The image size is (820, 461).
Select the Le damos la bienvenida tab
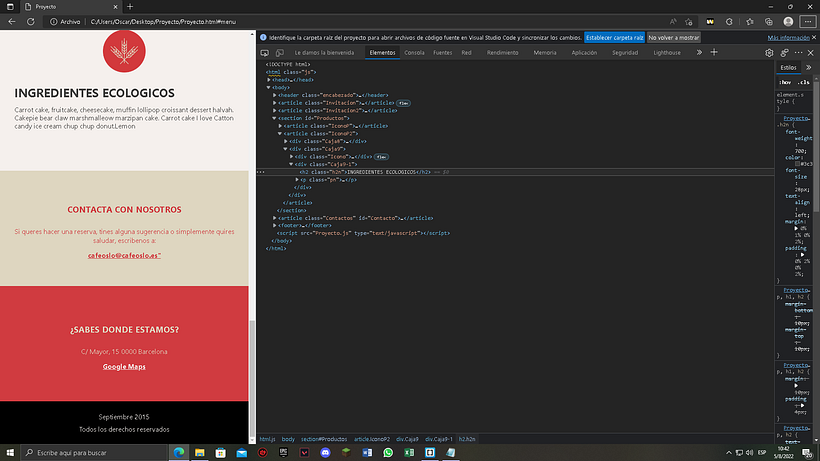324,53
